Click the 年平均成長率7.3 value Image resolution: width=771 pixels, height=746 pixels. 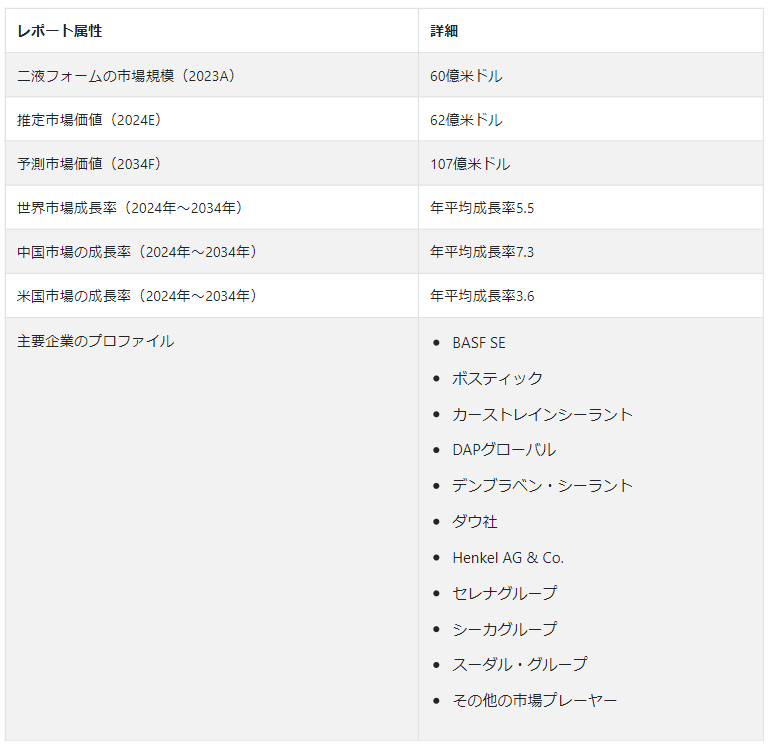coord(482,252)
